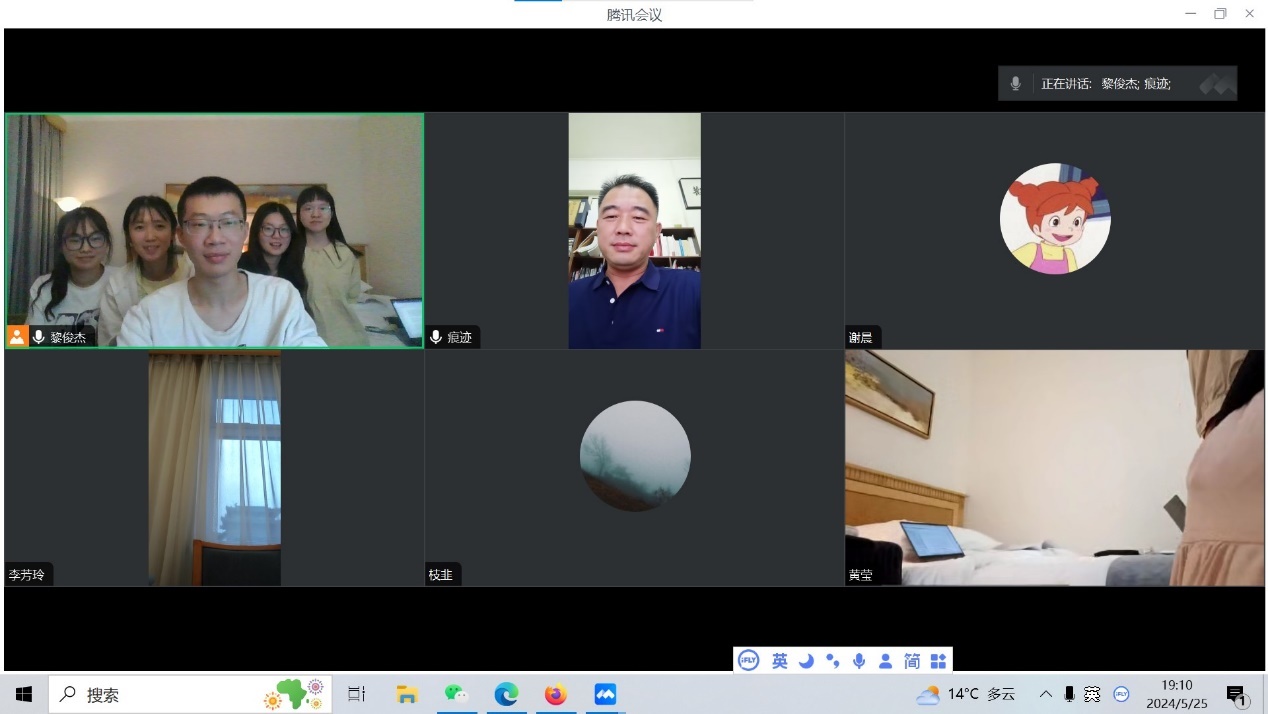Click the microphone icon beside 黎俊杰

coord(39,337)
